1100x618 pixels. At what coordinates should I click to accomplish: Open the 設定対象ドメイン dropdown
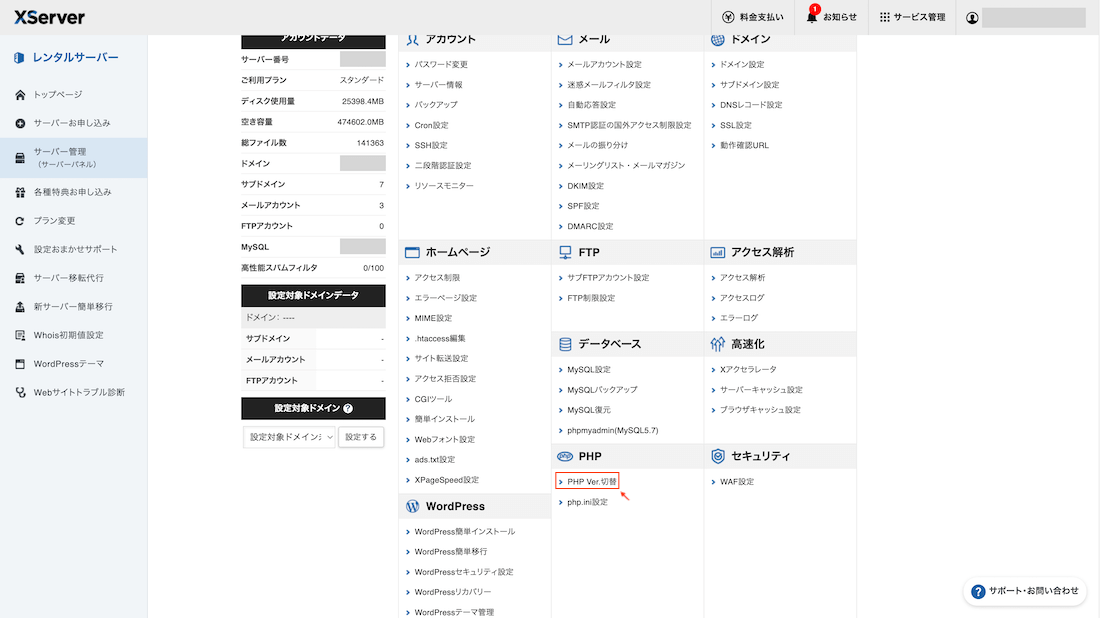pos(289,437)
